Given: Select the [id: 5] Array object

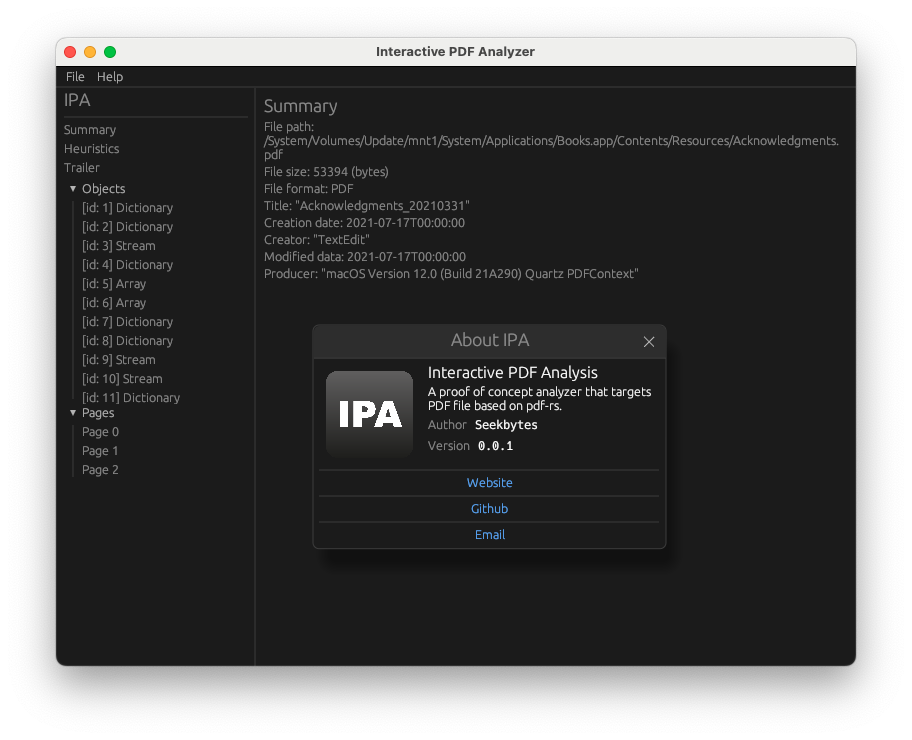Looking at the screenshot, I should coord(113,283).
